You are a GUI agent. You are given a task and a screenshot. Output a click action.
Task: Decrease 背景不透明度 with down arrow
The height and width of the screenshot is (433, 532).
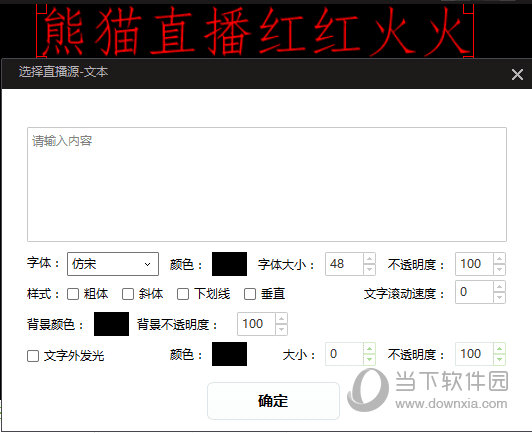coord(281,330)
